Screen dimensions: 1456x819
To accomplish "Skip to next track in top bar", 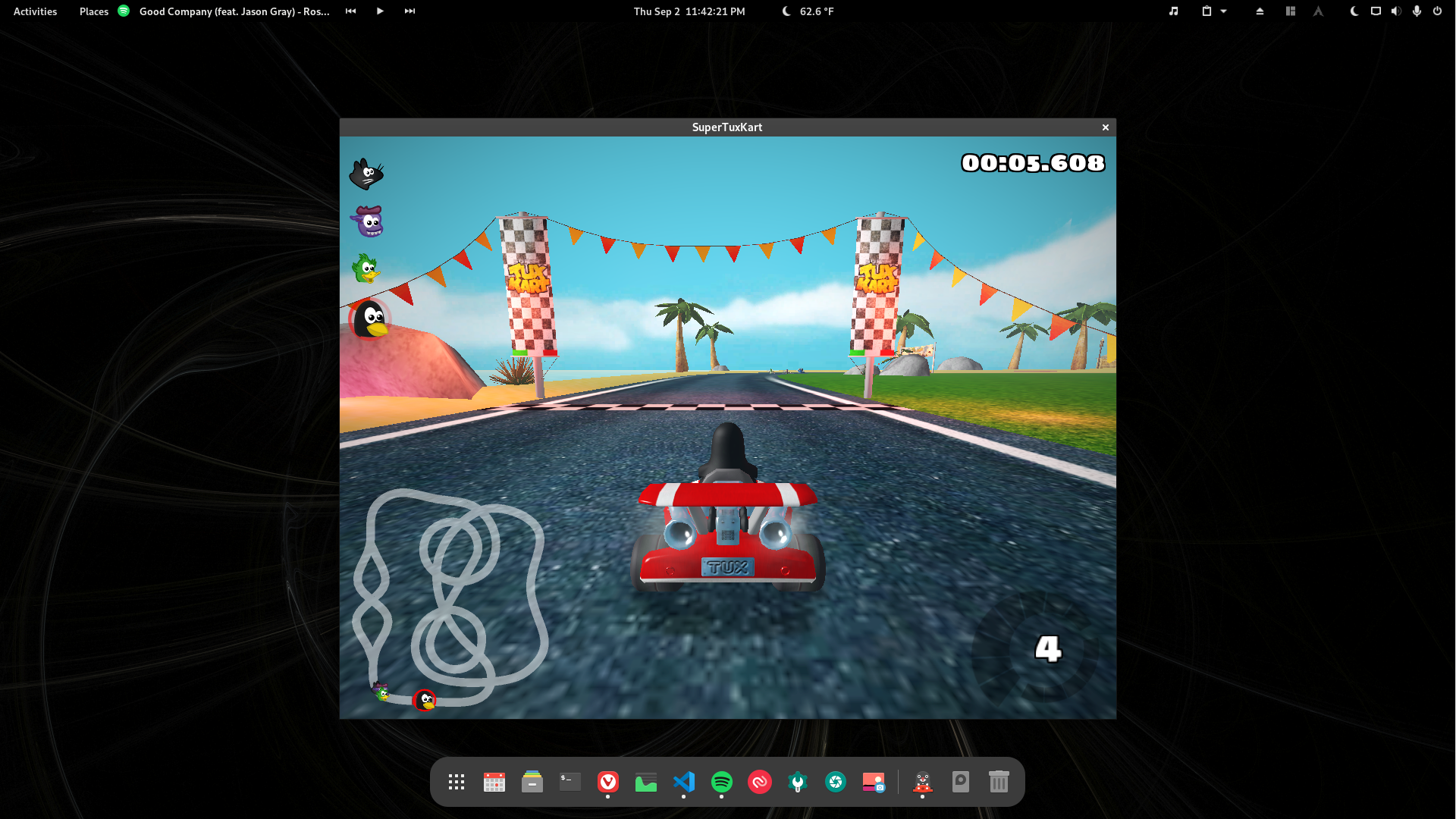I will (x=409, y=11).
